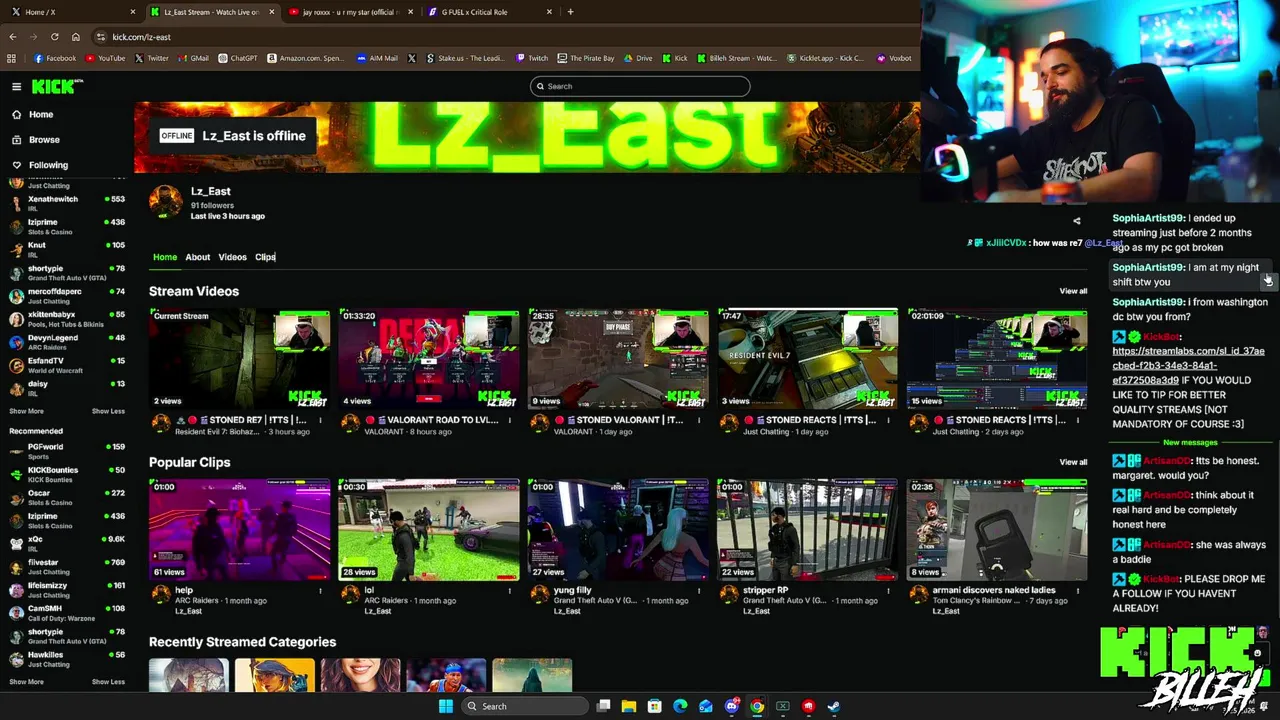Open the YouTube bookmark
The width and height of the screenshot is (1280, 720).
point(105,58)
